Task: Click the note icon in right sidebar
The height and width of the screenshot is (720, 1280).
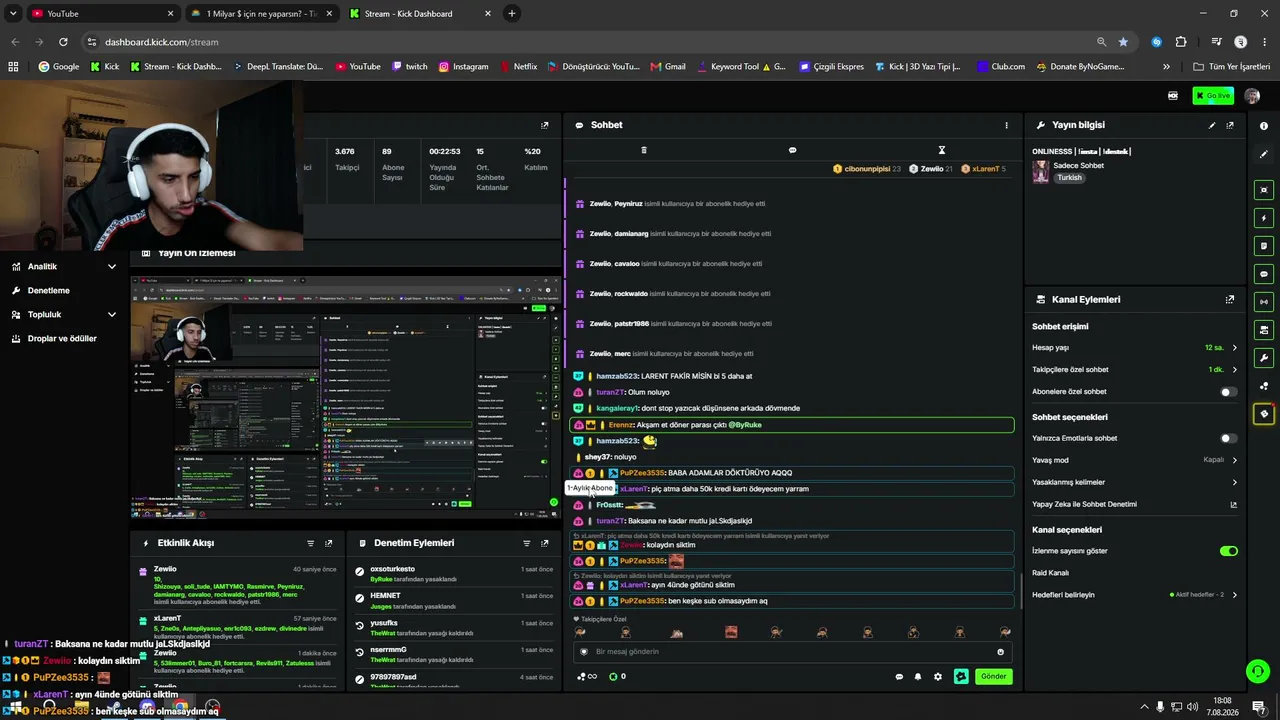Action: (x=1264, y=246)
